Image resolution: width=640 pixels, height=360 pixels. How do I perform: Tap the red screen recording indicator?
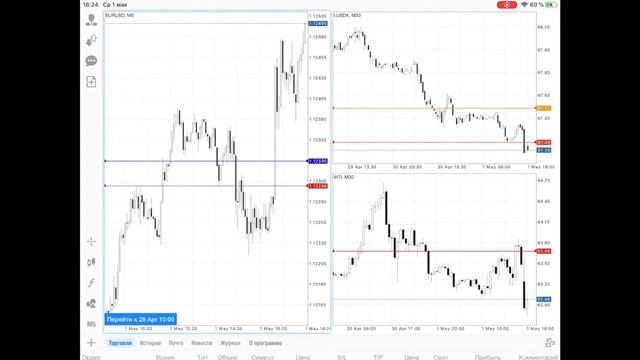click(x=507, y=5)
